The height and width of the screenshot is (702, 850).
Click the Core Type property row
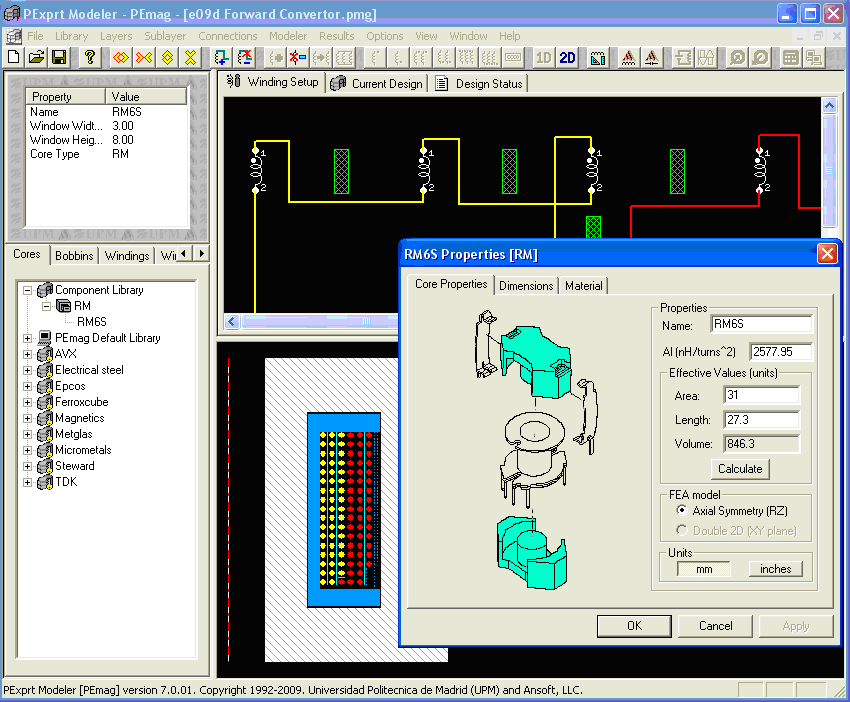[x=107, y=154]
